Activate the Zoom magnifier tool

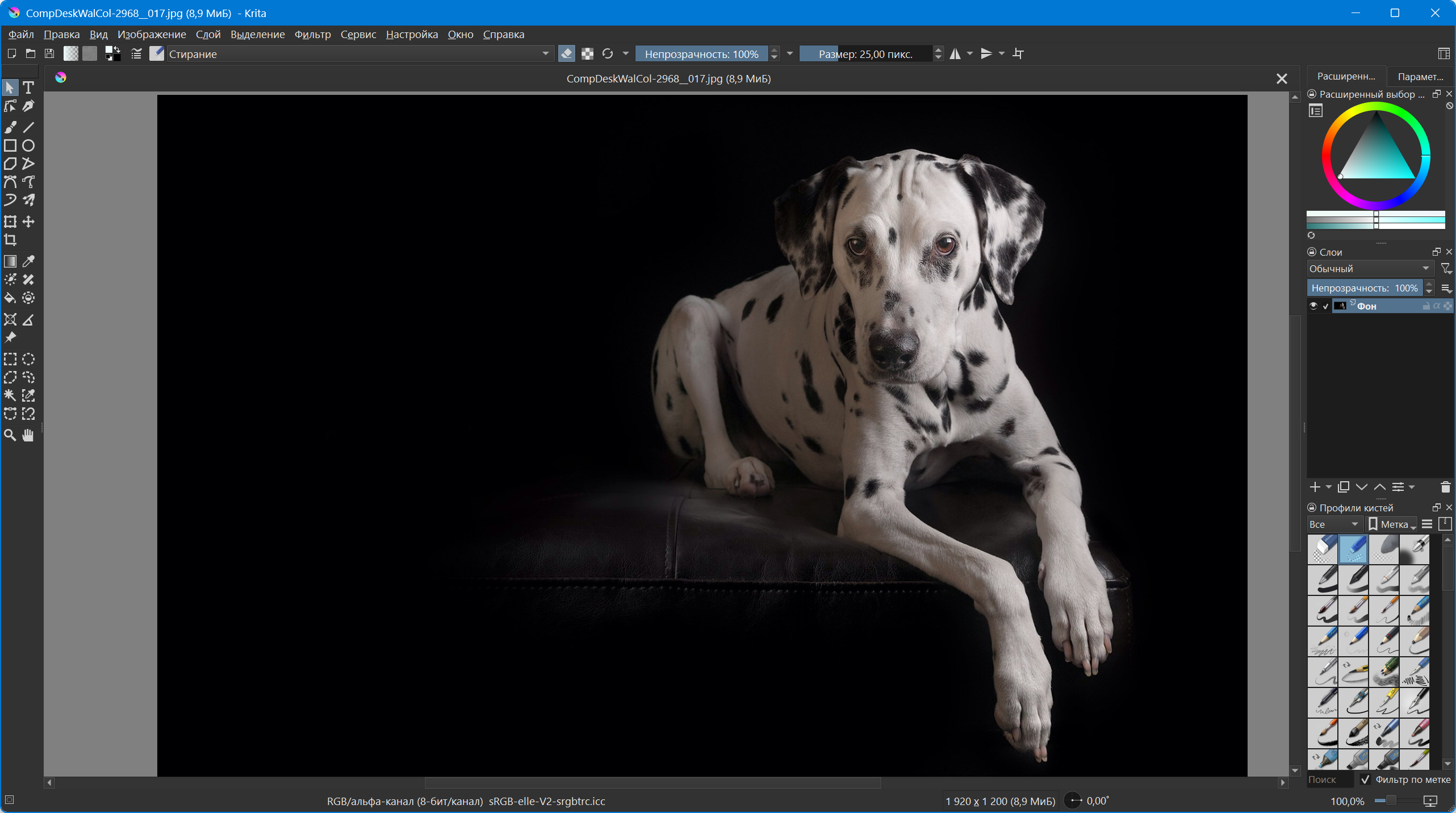point(10,435)
